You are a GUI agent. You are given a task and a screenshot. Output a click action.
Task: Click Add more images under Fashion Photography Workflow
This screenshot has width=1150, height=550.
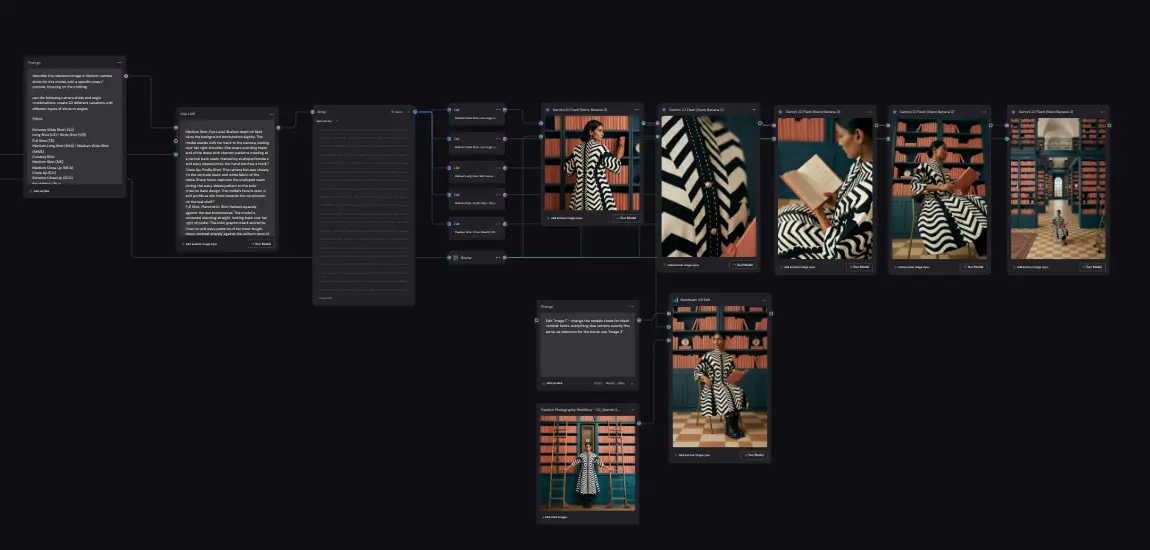pos(554,517)
